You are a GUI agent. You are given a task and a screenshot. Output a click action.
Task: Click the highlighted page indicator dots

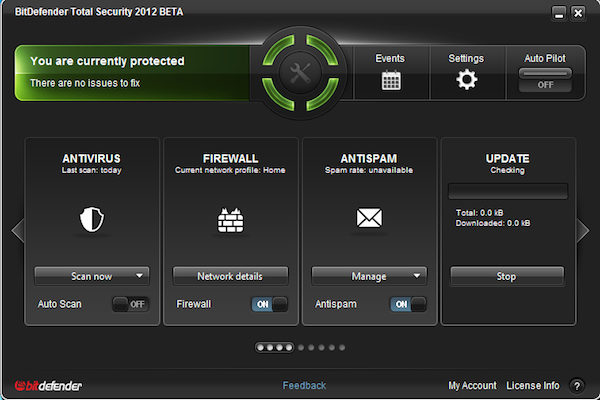coord(274,348)
